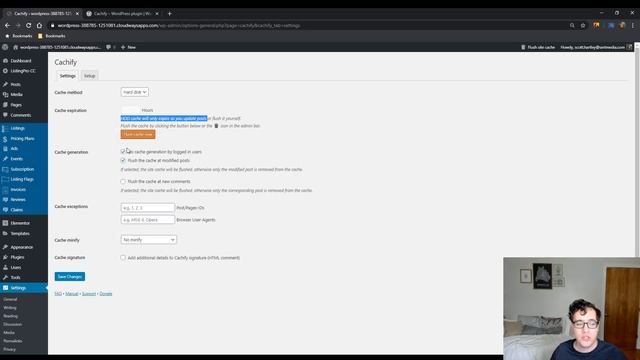Open Pages in the sidebar

[16, 105]
